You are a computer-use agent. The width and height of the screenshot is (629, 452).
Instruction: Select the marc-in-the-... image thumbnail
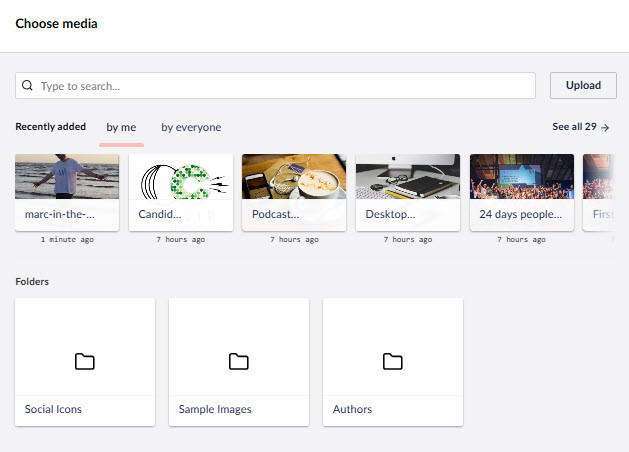pyautogui.click(x=67, y=176)
